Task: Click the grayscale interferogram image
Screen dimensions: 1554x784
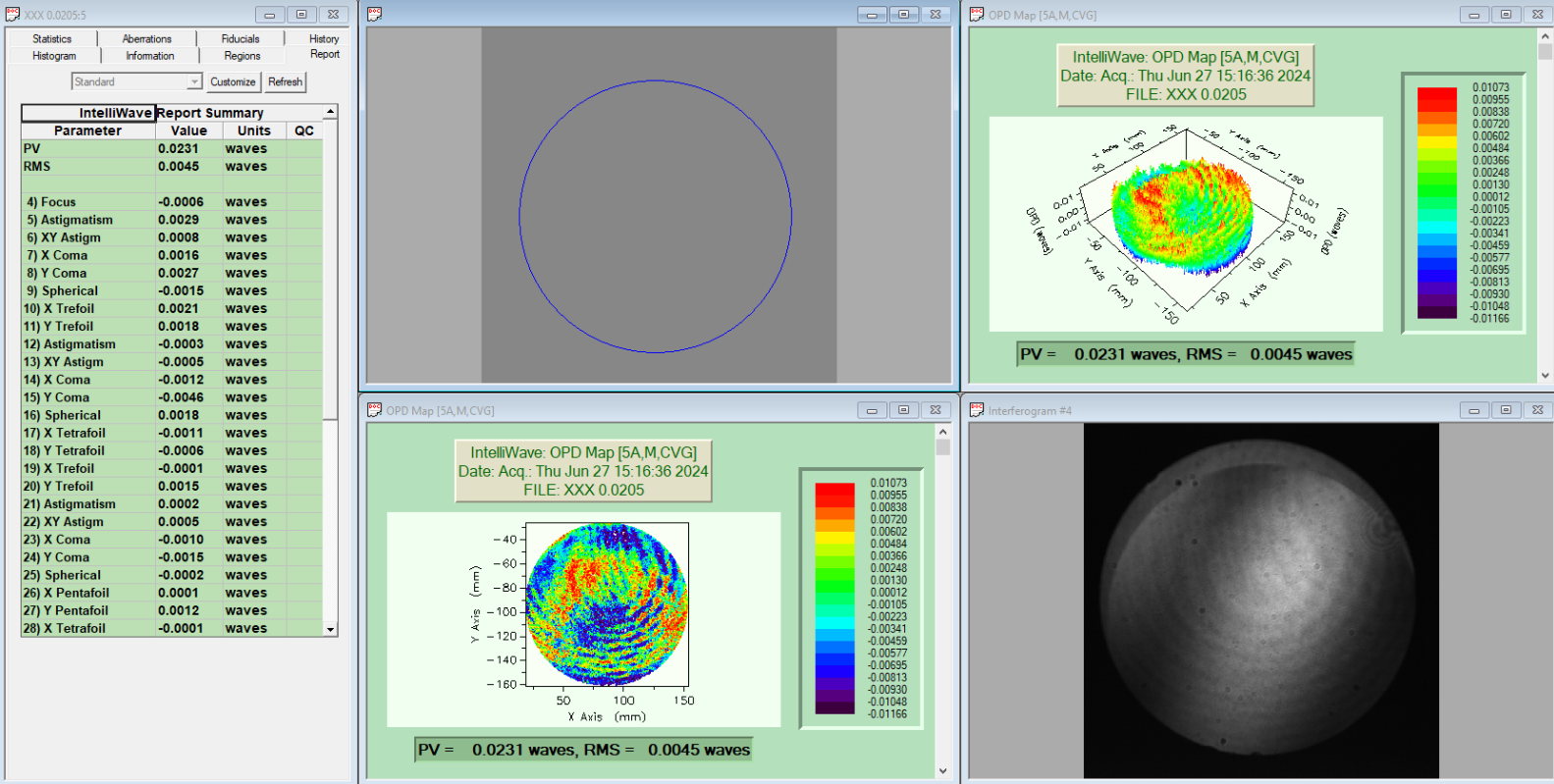Action: coord(1260,601)
